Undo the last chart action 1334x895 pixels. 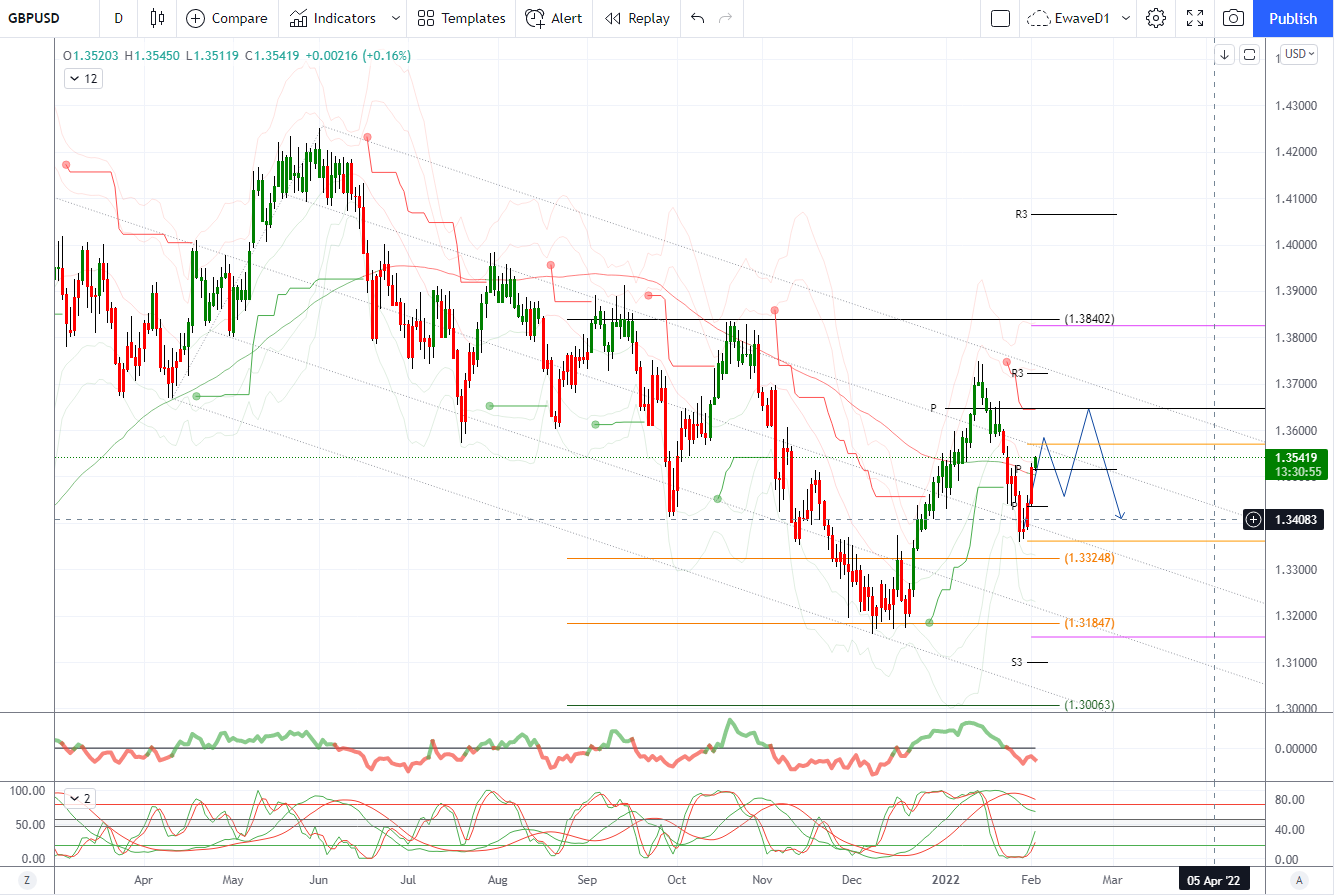pyautogui.click(x=697, y=18)
